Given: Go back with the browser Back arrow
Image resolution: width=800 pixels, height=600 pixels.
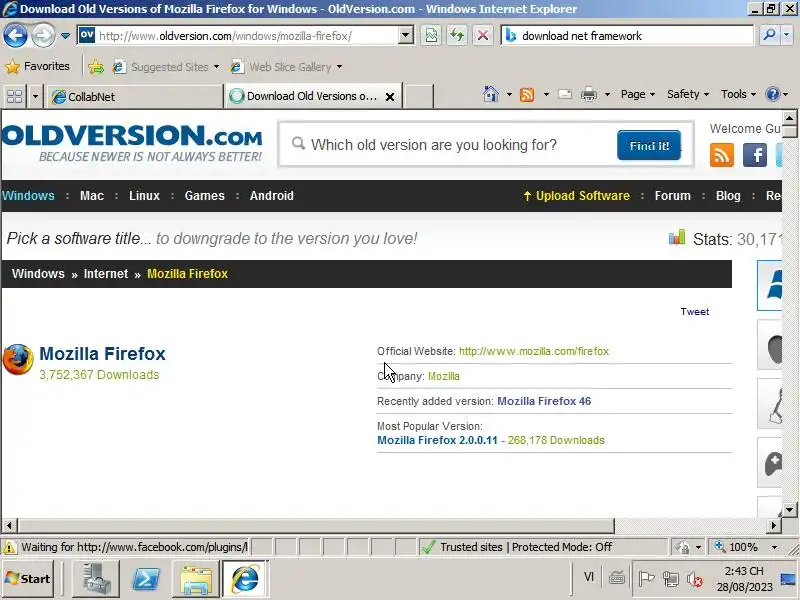Looking at the screenshot, I should [x=15, y=36].
